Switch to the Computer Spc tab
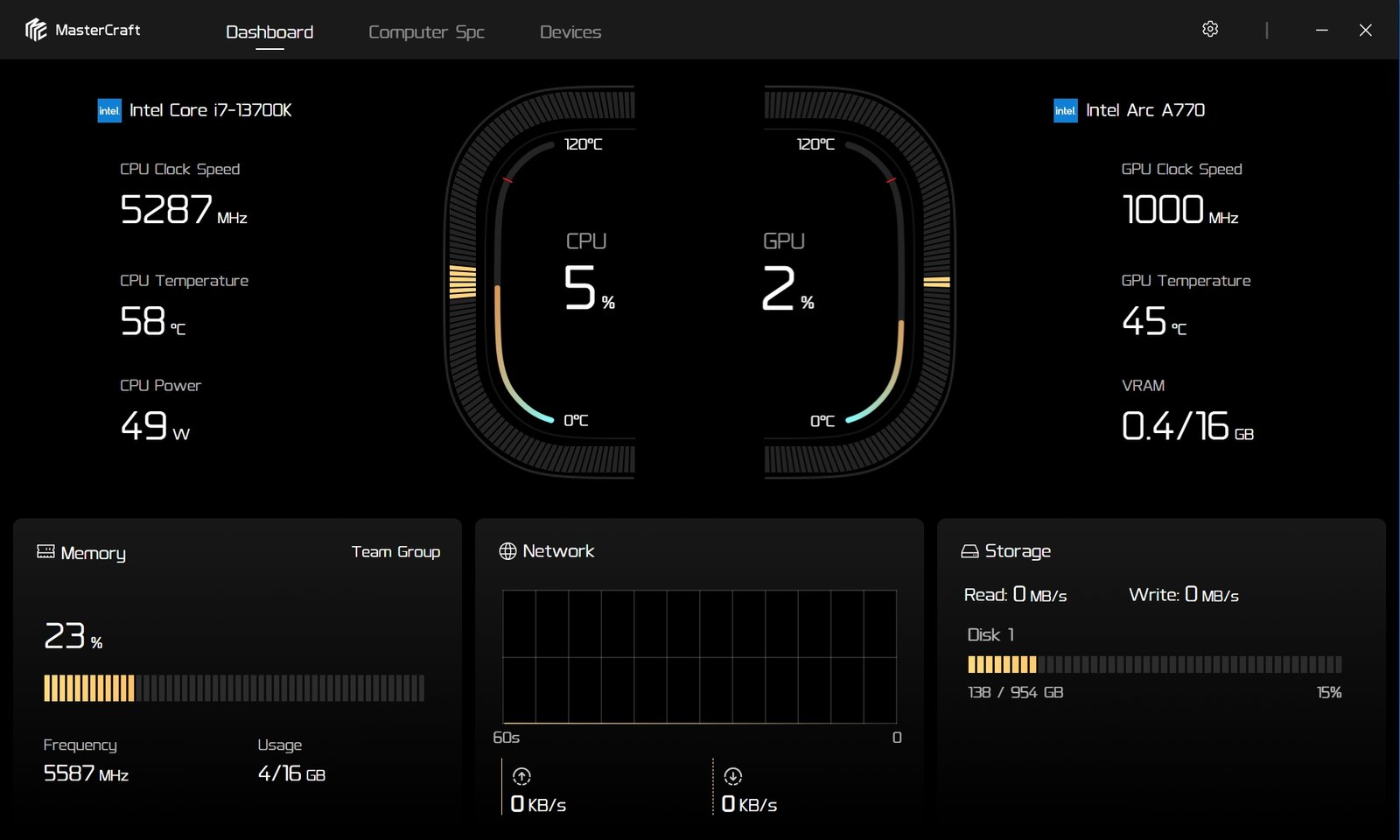This screenshot has width=1400, height=840. pyautogui.click(x=426, y=32)
